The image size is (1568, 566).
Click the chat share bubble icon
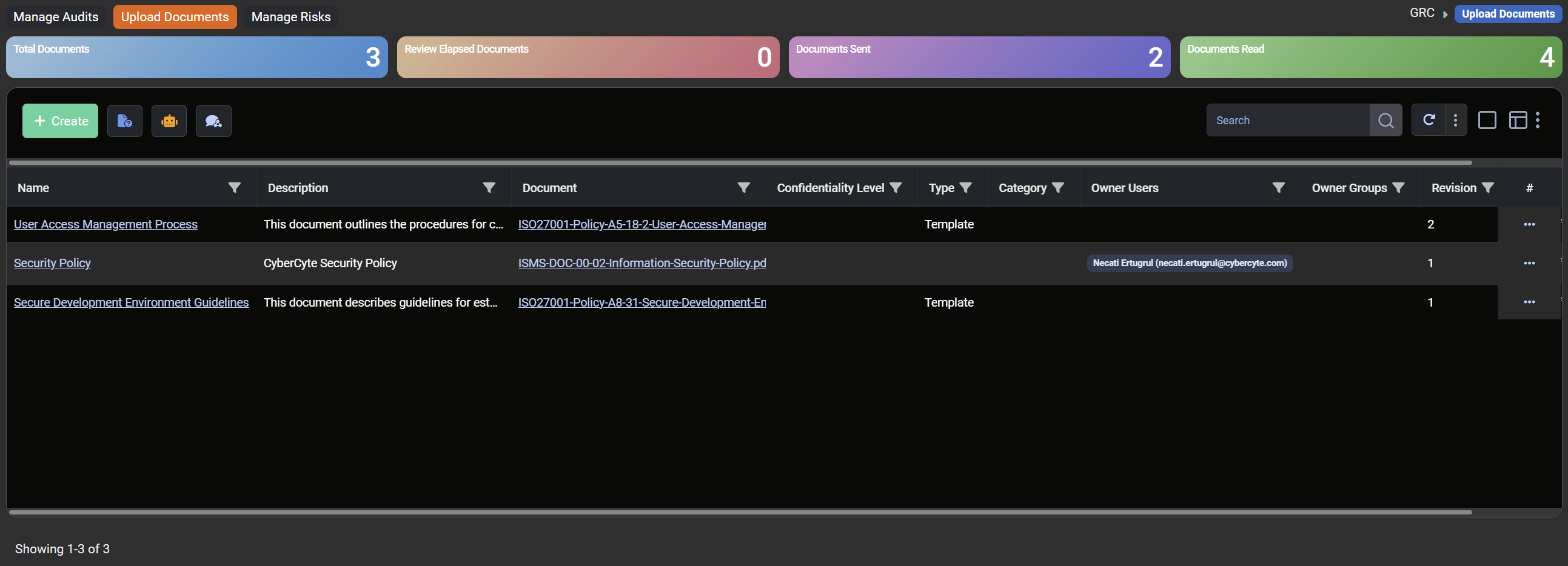tap(213, 121)
